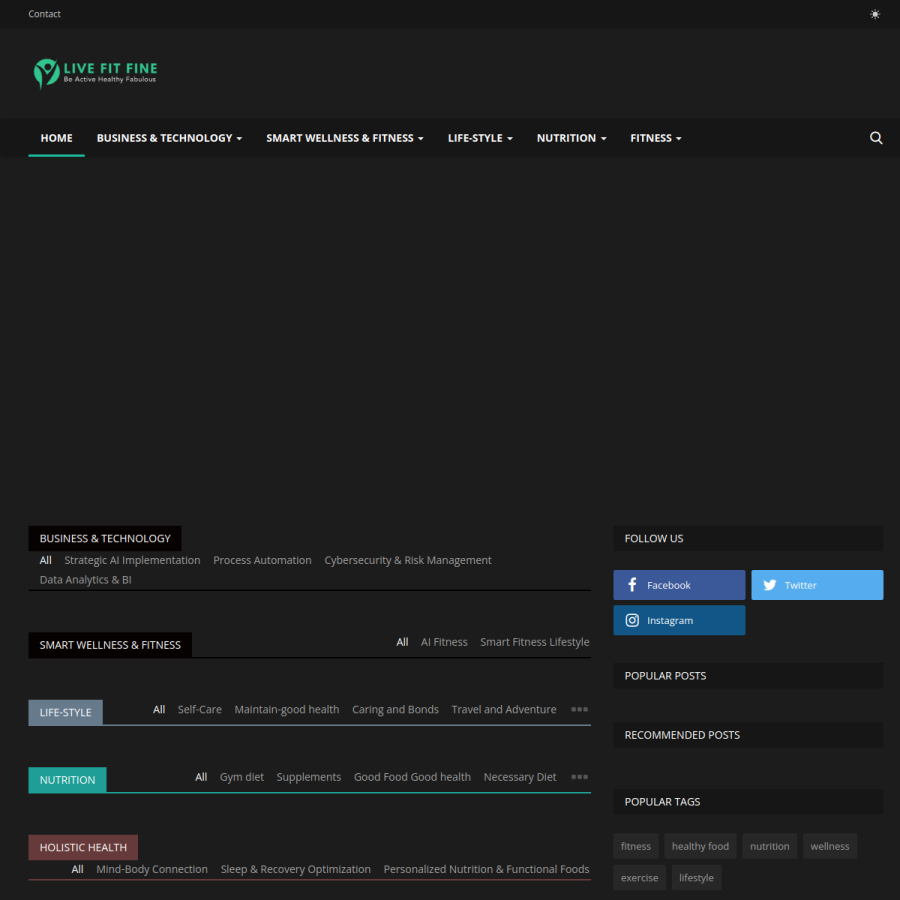Select the Process Automation tab
Viewport: 900px width, 900px height.
[262, 560]
